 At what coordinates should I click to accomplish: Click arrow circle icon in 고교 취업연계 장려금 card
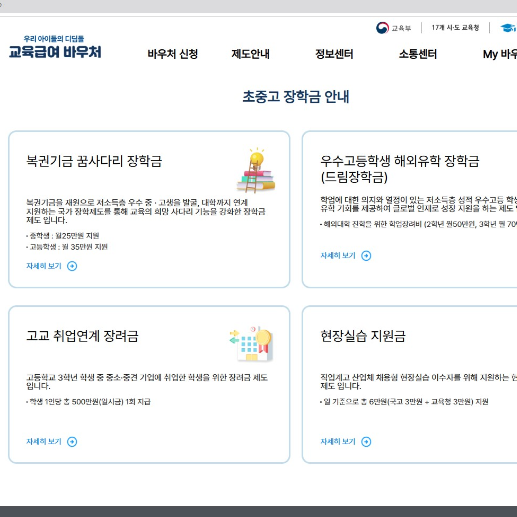coord(72,442)
